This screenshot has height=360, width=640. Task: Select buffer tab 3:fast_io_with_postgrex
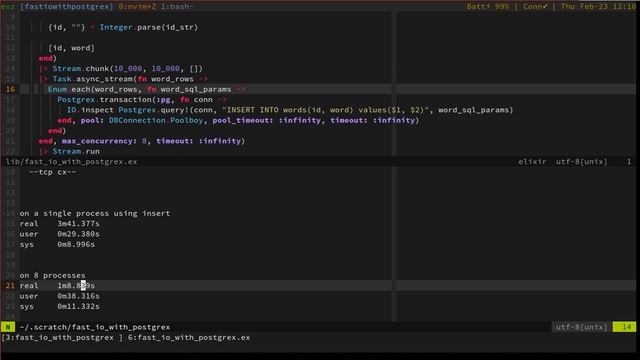(61, 338)
